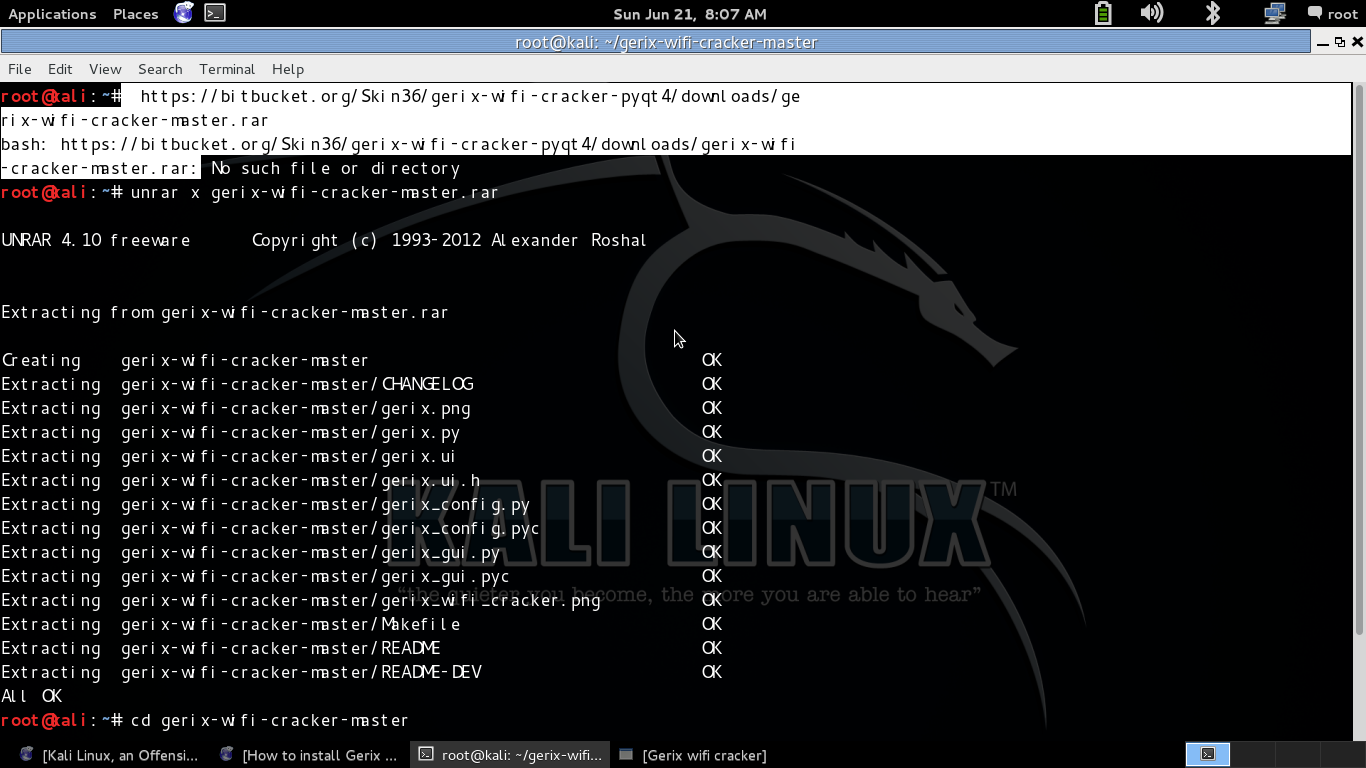Viewport: 1366px width, 768px height.
Task: Launch the Iceweasel browser globe icon
Action: tap(184, 13)
